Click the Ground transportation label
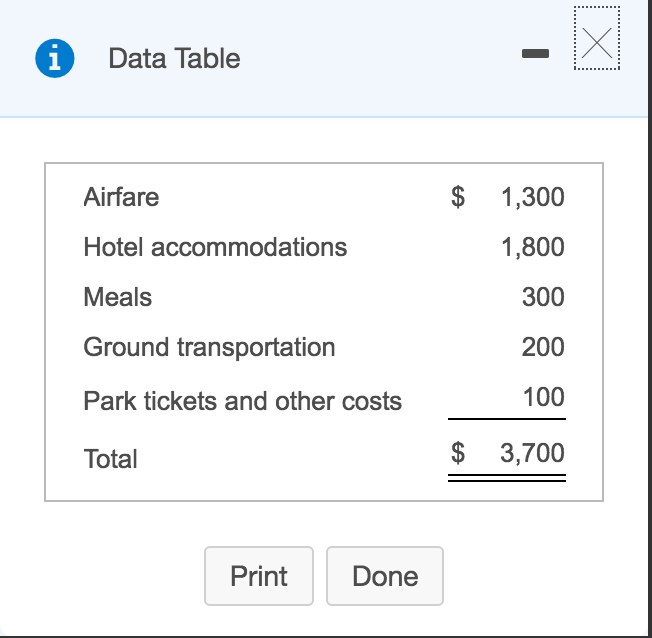Viewport: 652px width, 638px height. click(209, 348)
